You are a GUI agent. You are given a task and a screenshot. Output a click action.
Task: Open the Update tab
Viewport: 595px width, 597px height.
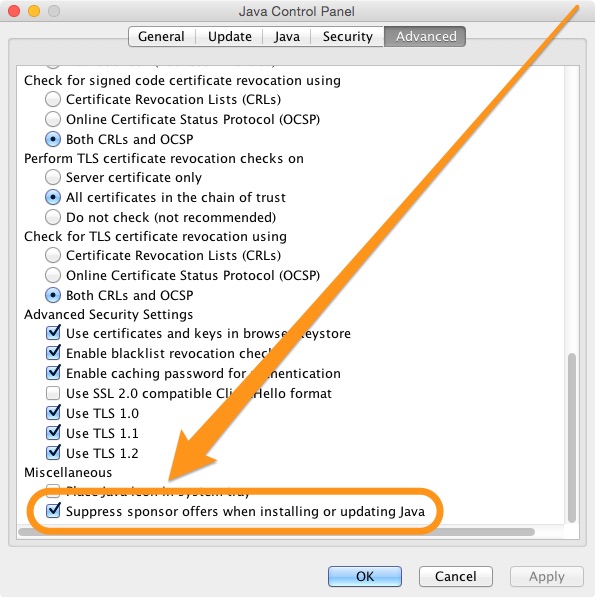[x=229, y=37]
